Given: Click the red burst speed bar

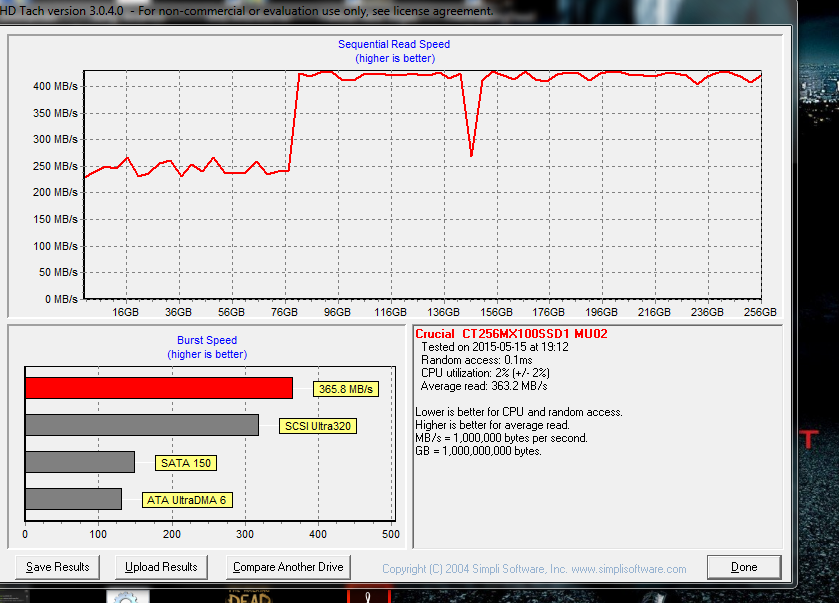Looking at the screenshot, I should coord(159,388).
